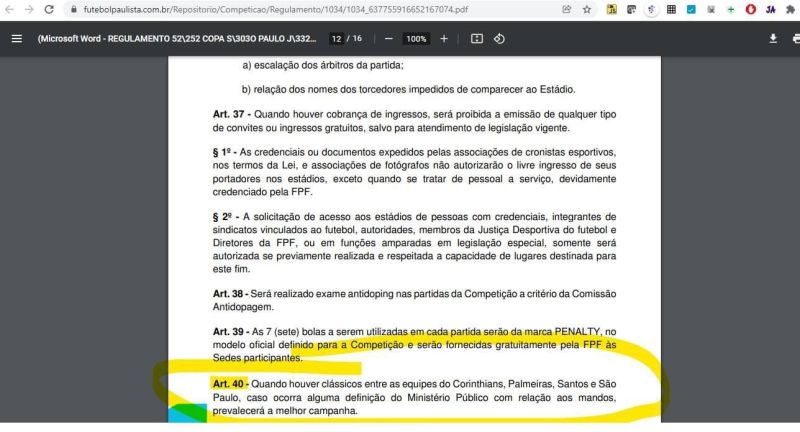Click the 'Art. 39 -' heading
800x432 pixels.
pos(231,332)
